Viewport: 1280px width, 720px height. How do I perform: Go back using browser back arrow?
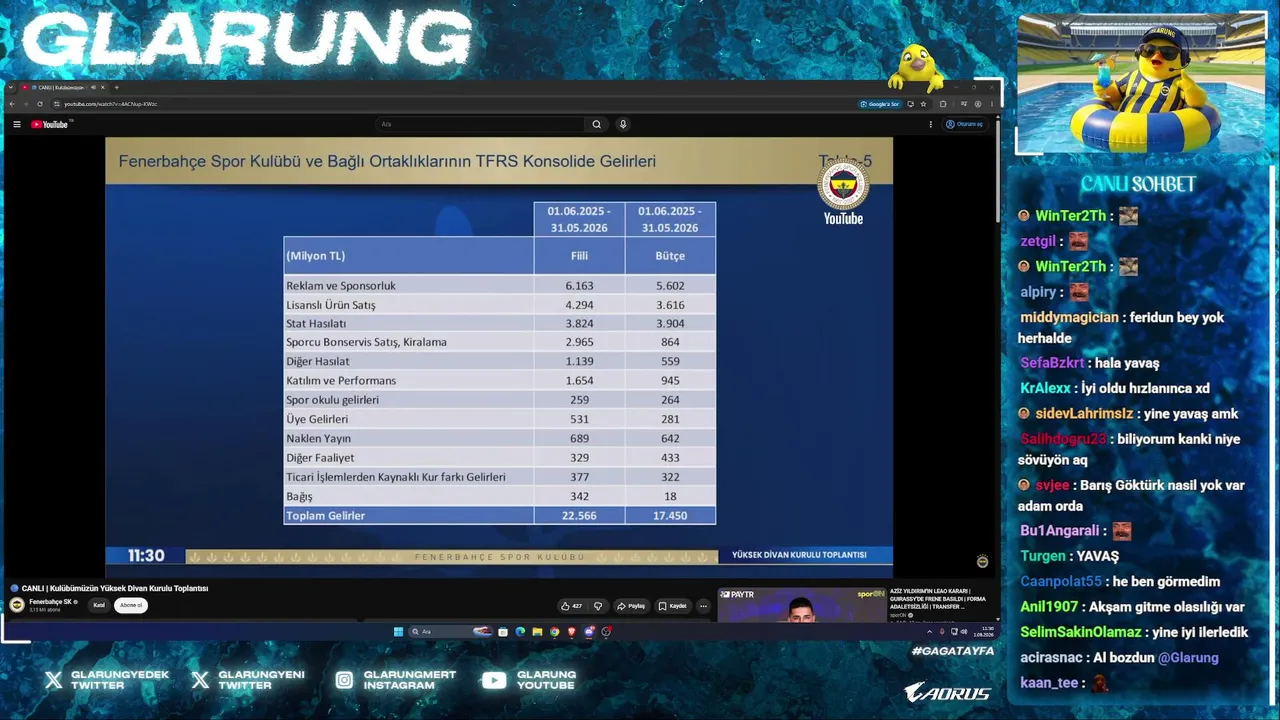click(12, 104)
